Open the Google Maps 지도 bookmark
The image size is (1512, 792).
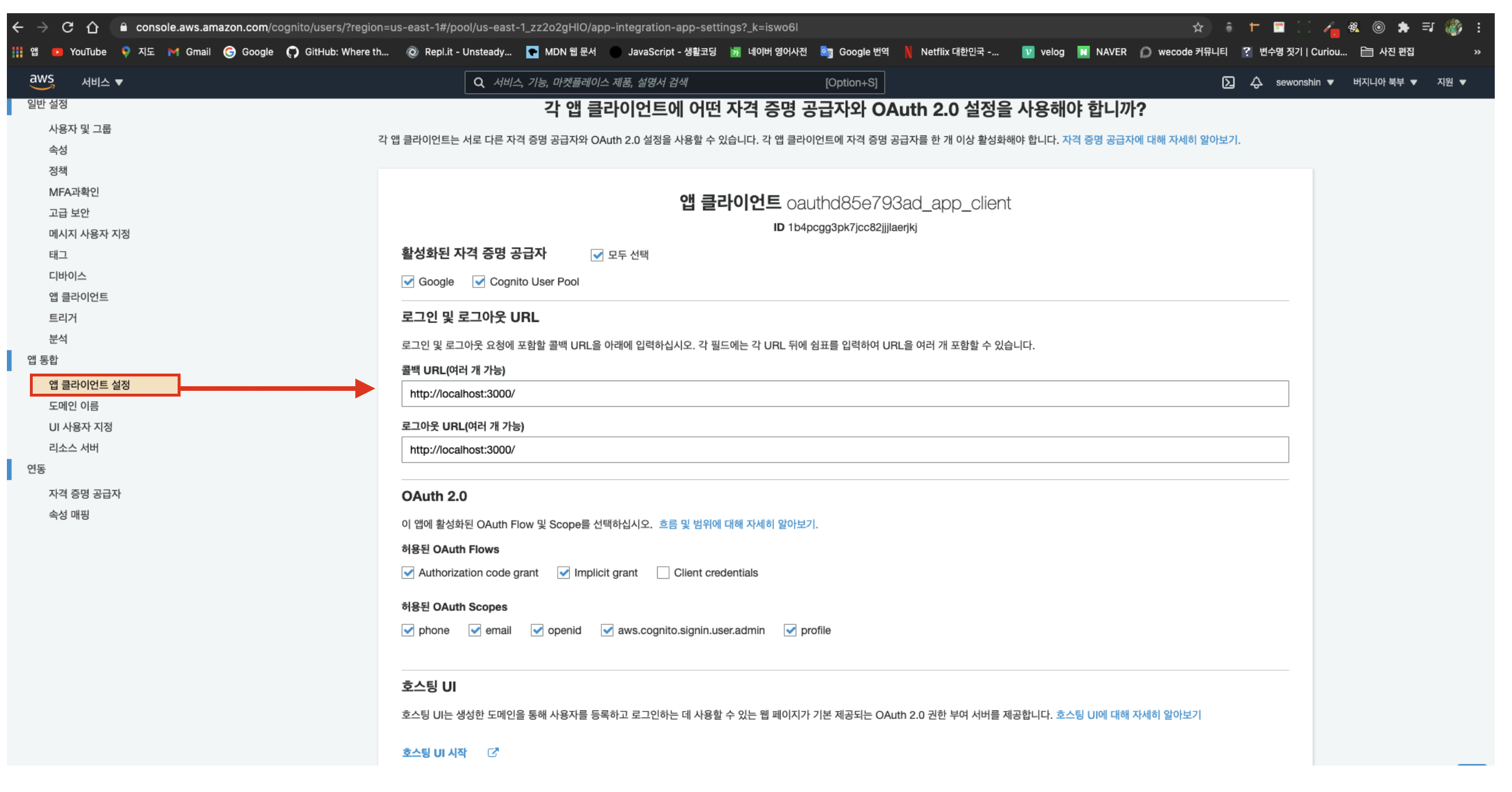(137, 52)
